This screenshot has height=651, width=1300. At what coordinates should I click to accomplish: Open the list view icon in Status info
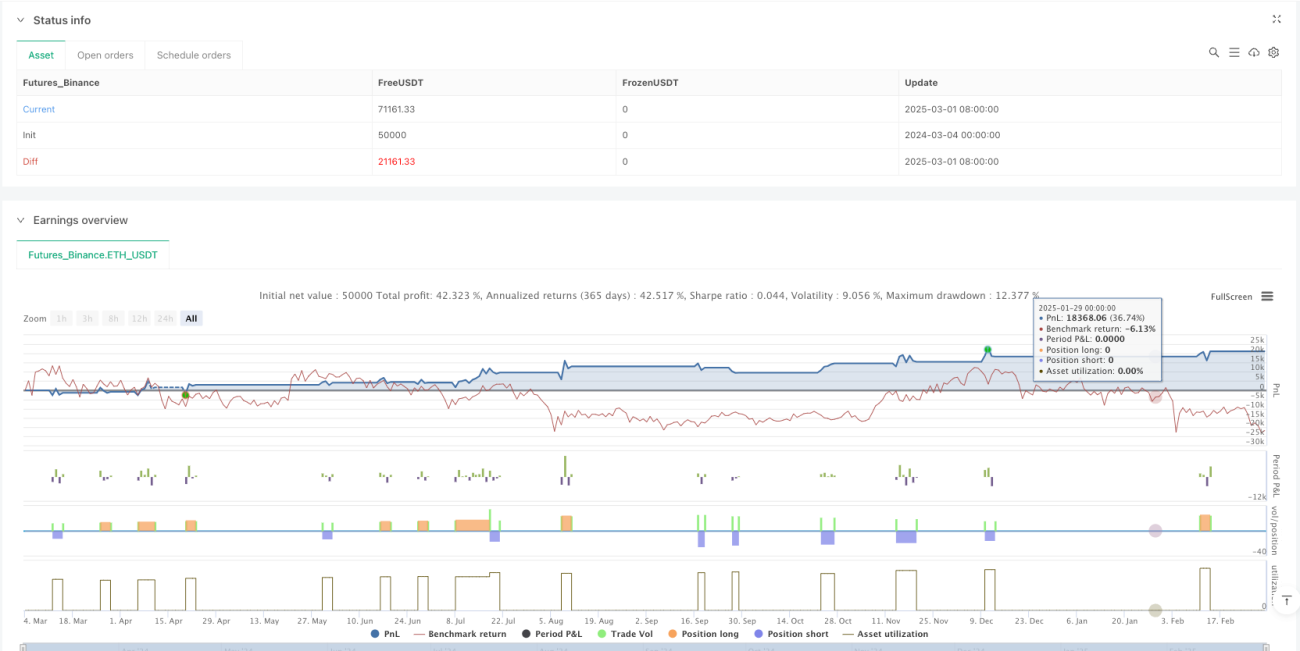[1234, 52]
